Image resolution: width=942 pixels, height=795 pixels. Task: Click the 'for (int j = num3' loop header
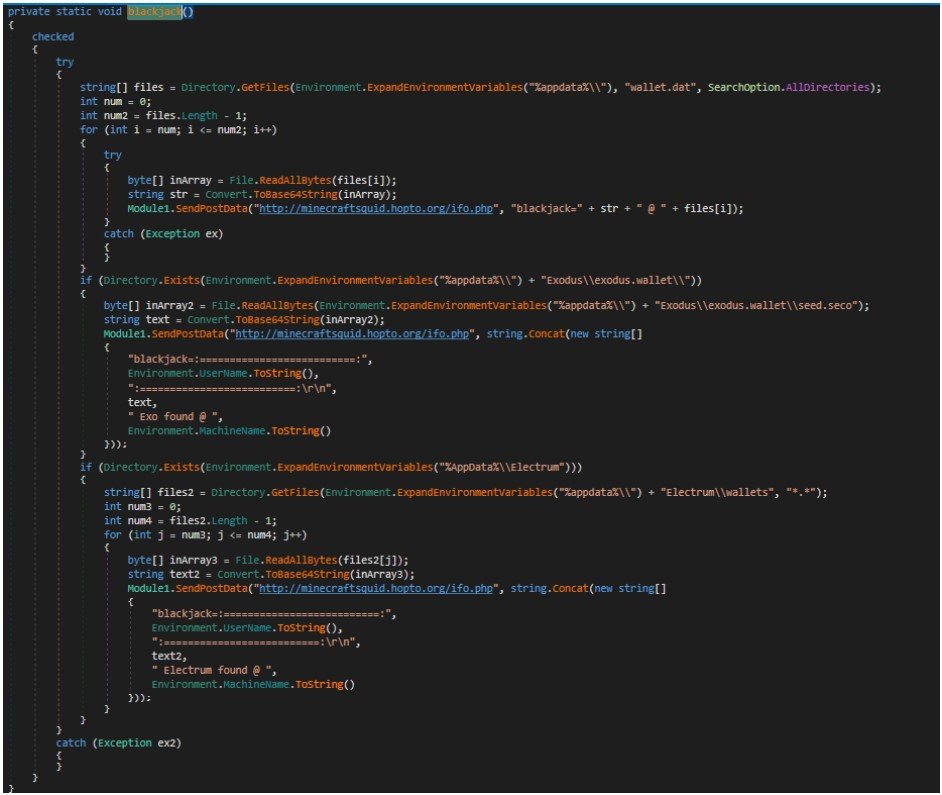205,535
